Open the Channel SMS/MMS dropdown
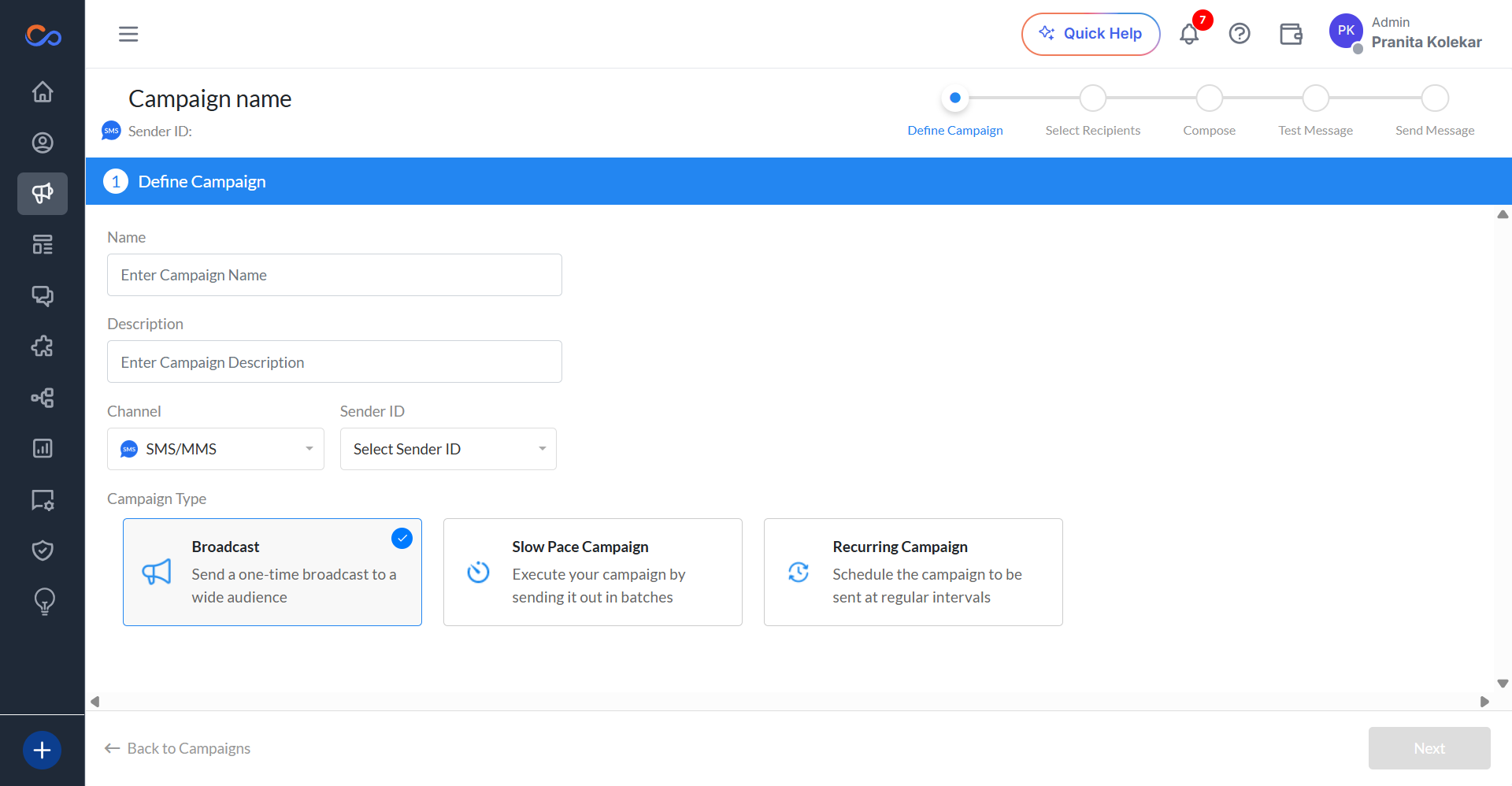Screen dimensions: 1512x786 [216, 449]
